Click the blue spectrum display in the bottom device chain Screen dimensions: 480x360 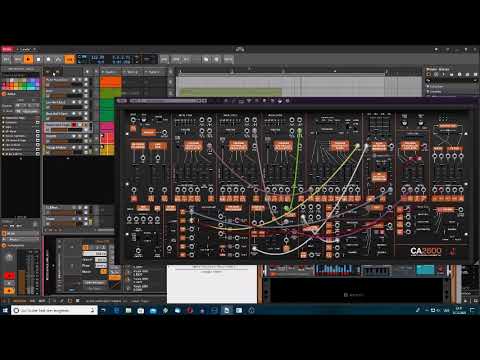[x=333, y=269]
